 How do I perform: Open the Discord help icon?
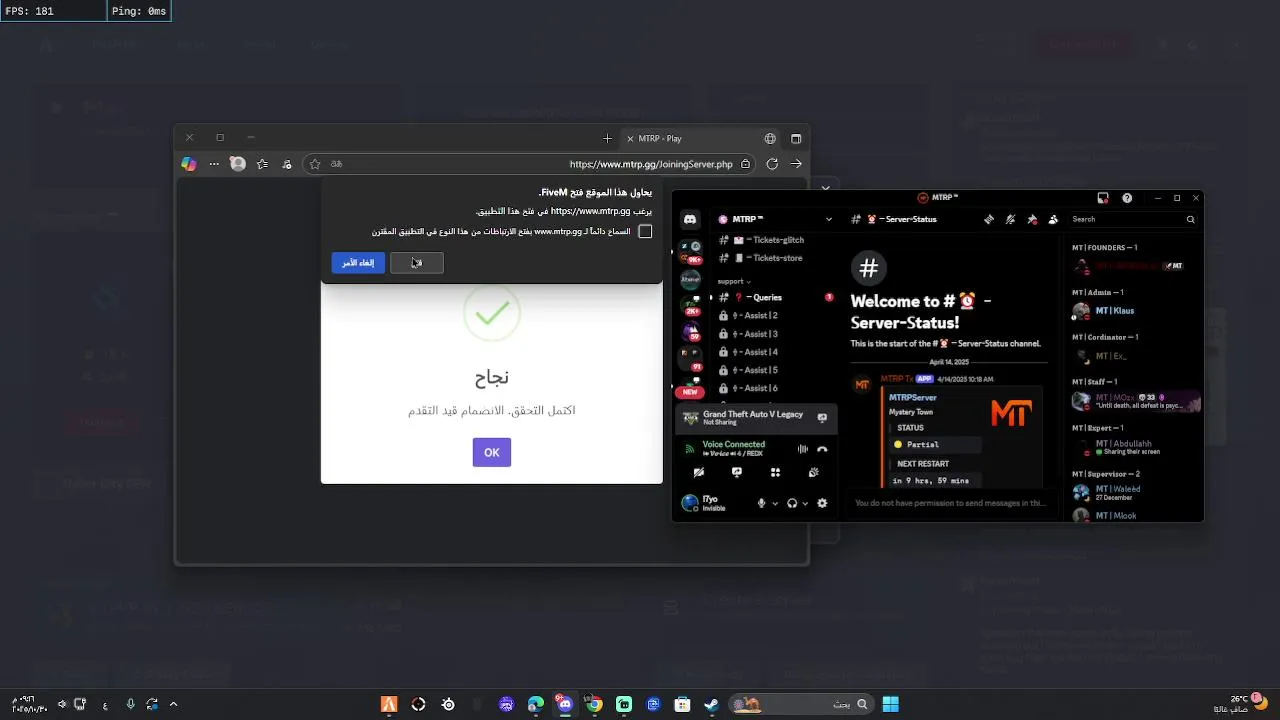point(1127,198)
